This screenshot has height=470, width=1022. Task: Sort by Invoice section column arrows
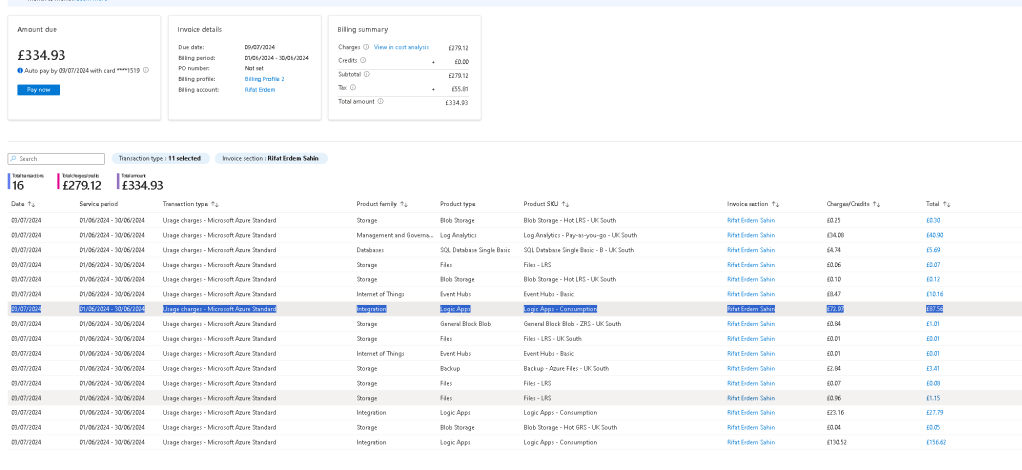(774, 205)
